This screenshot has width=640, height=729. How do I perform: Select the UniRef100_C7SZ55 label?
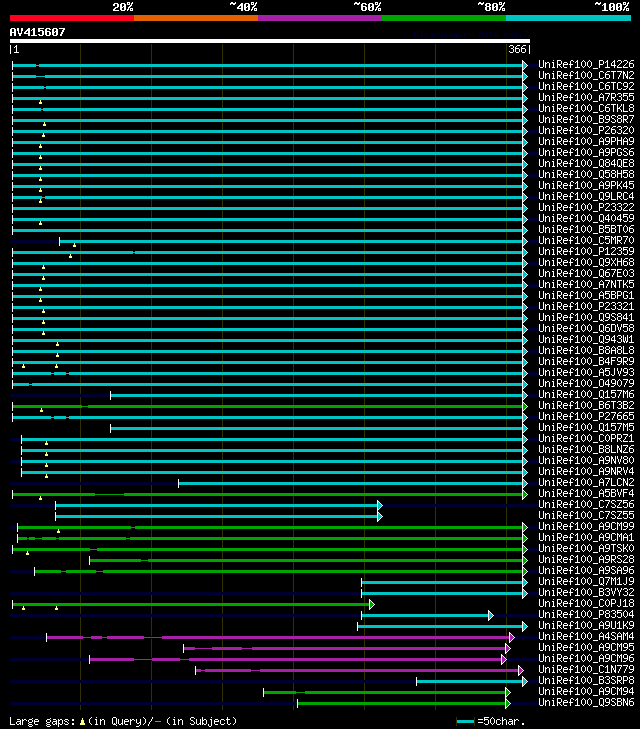click(x=586, y=516)
